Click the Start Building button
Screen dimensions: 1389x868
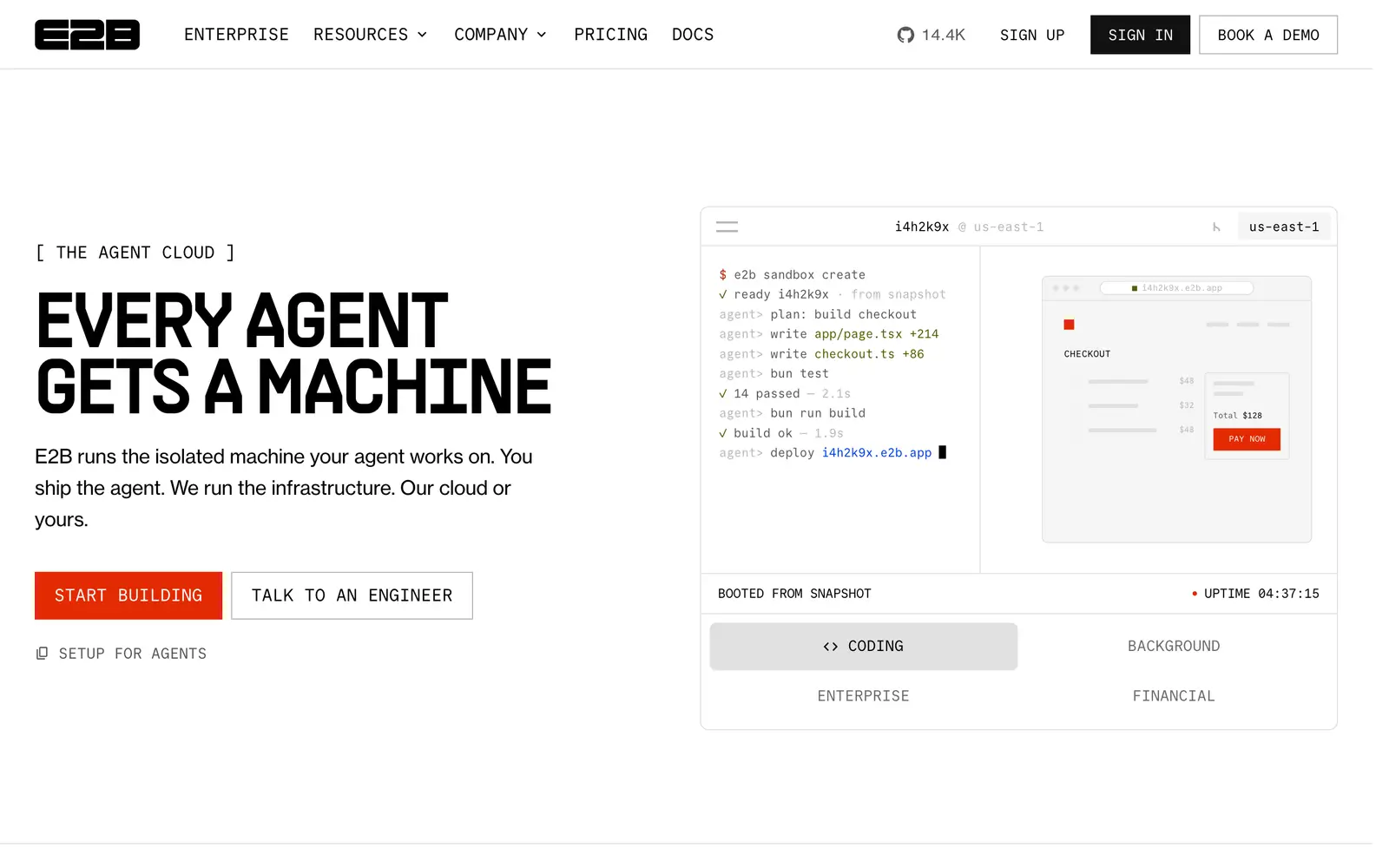coord(128,595)
